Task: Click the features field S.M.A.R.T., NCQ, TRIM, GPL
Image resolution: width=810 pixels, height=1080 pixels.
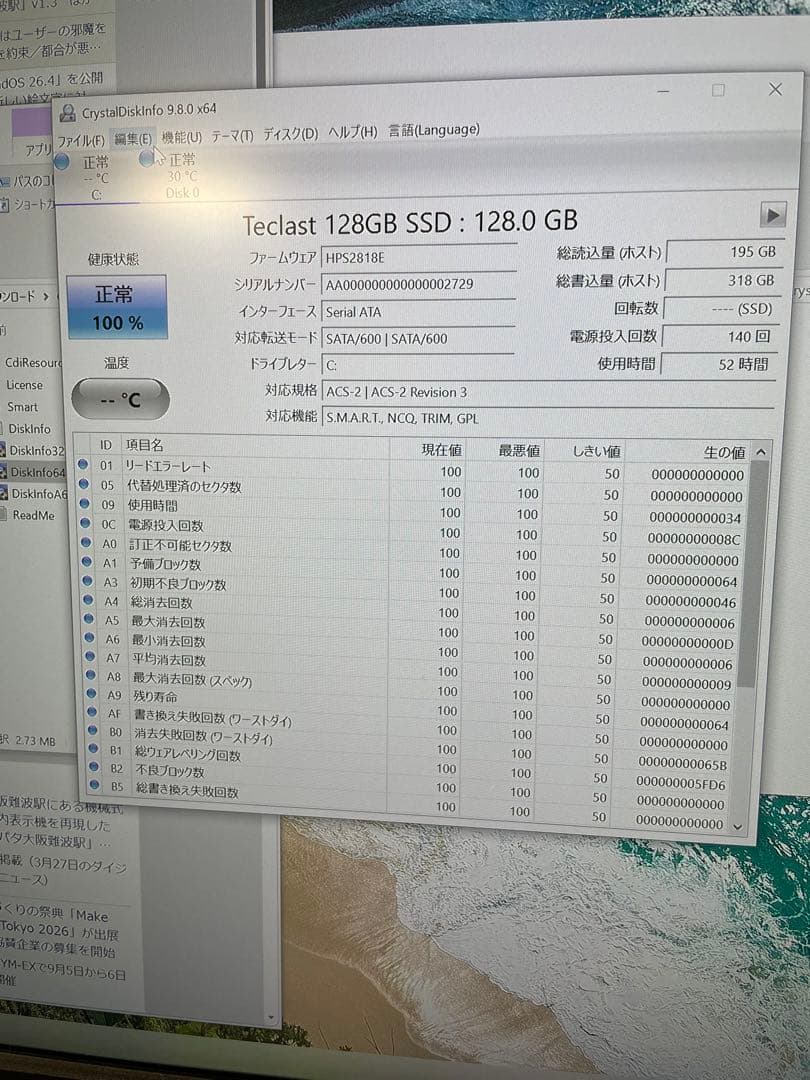Action: pos(549,417)
